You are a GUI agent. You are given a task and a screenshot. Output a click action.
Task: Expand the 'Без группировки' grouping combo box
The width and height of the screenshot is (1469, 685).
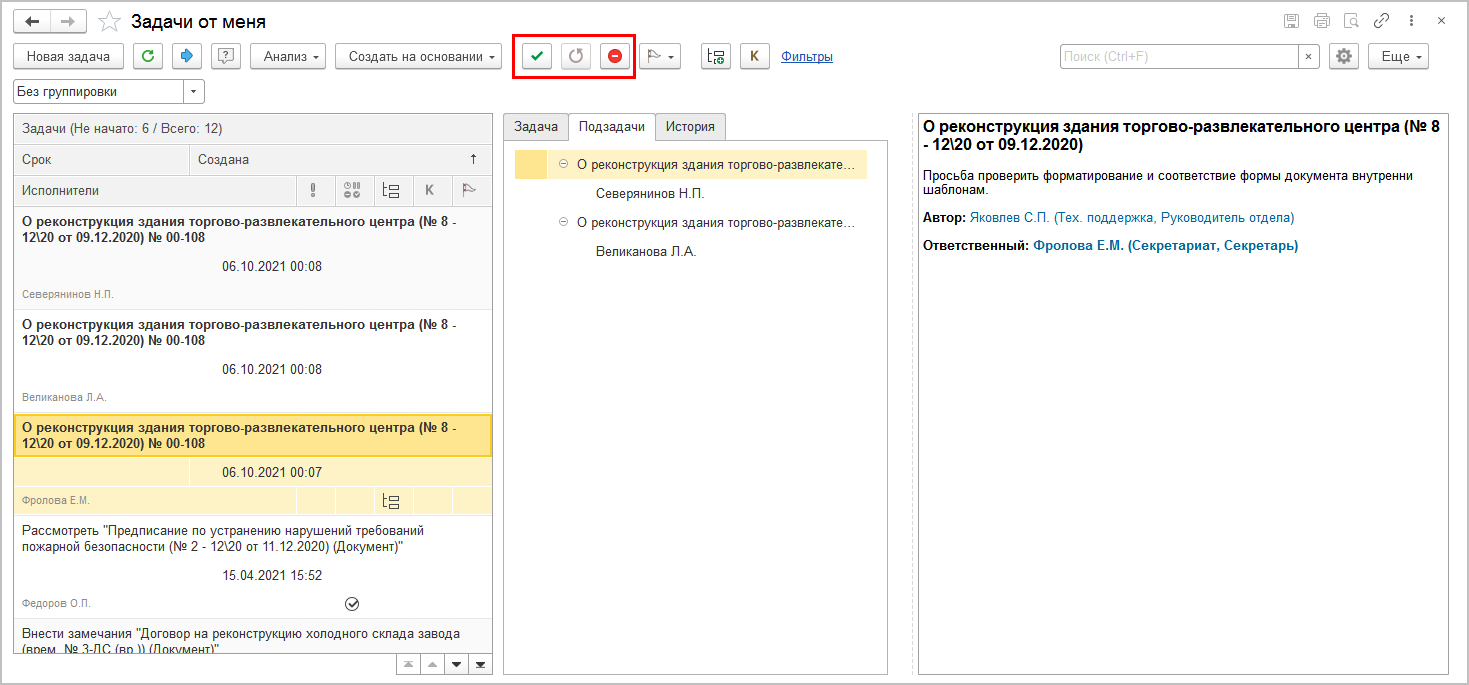click(x=194, y=92)
